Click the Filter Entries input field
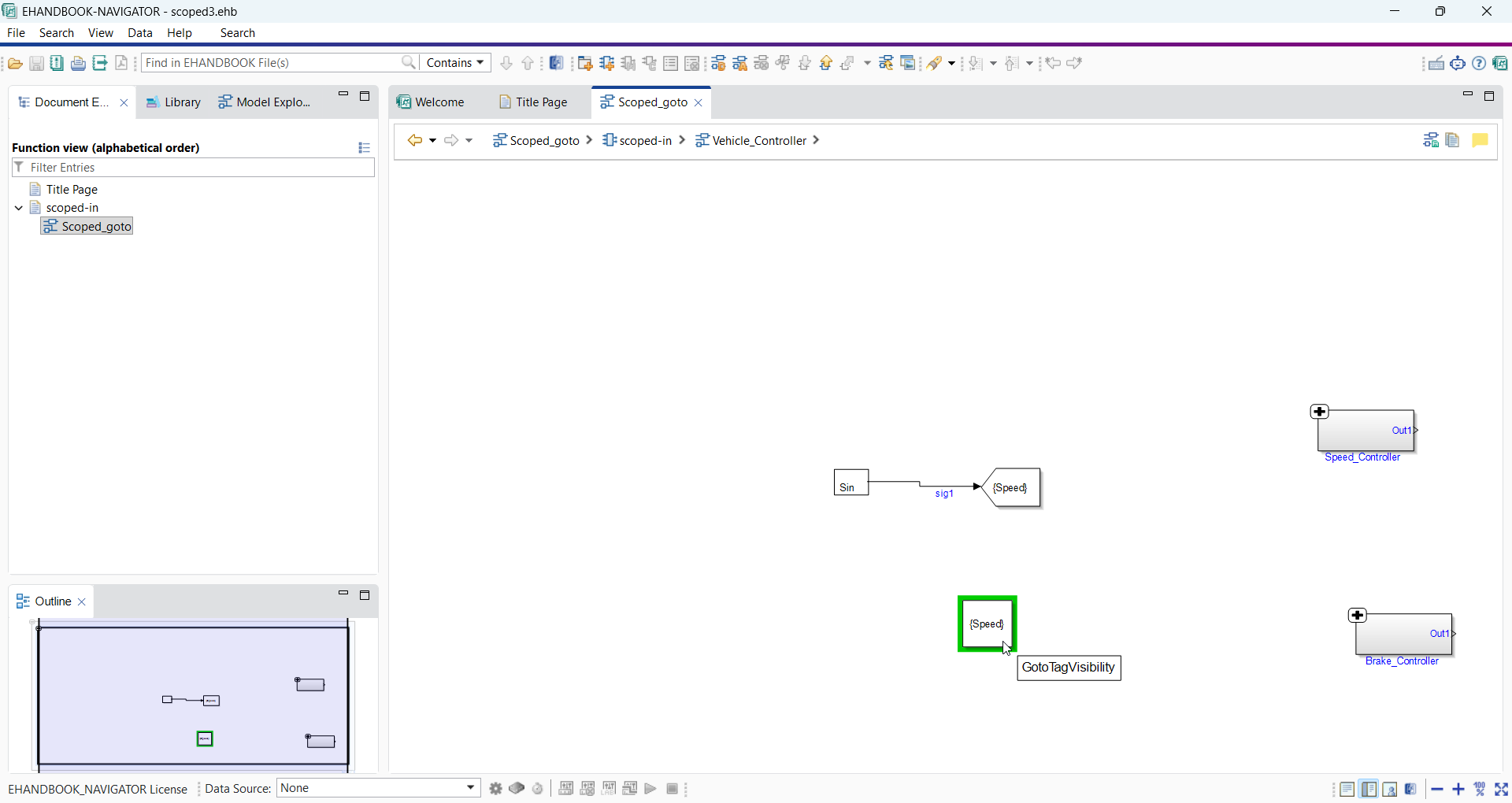Image resolution: width=1512 pixels, height=803 pixels. 194,168
